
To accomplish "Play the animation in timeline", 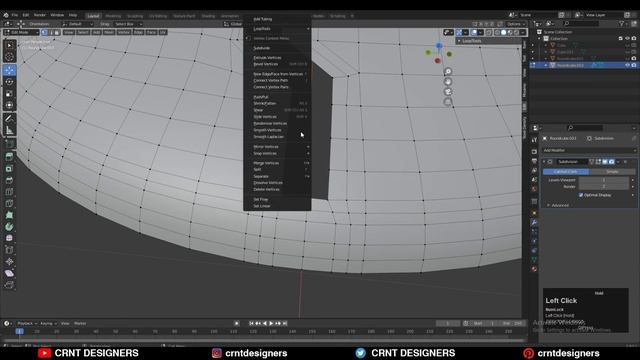I will coord(271,323).
